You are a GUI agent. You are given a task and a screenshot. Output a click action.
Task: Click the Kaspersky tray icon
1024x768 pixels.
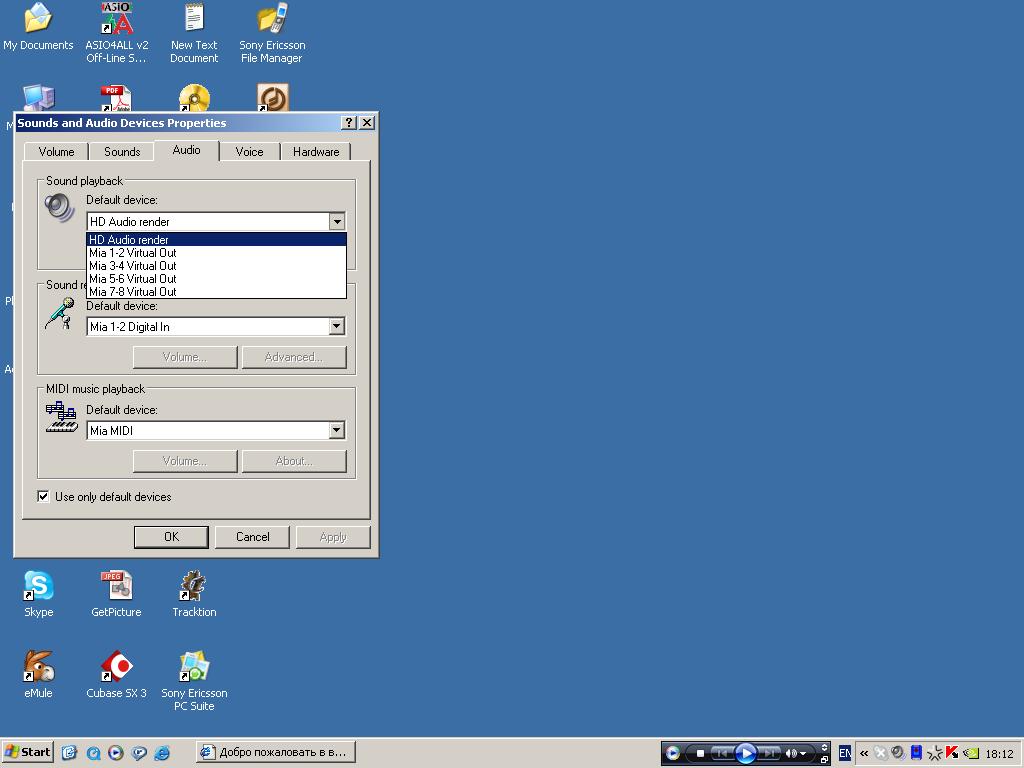[x=952, y=753]
